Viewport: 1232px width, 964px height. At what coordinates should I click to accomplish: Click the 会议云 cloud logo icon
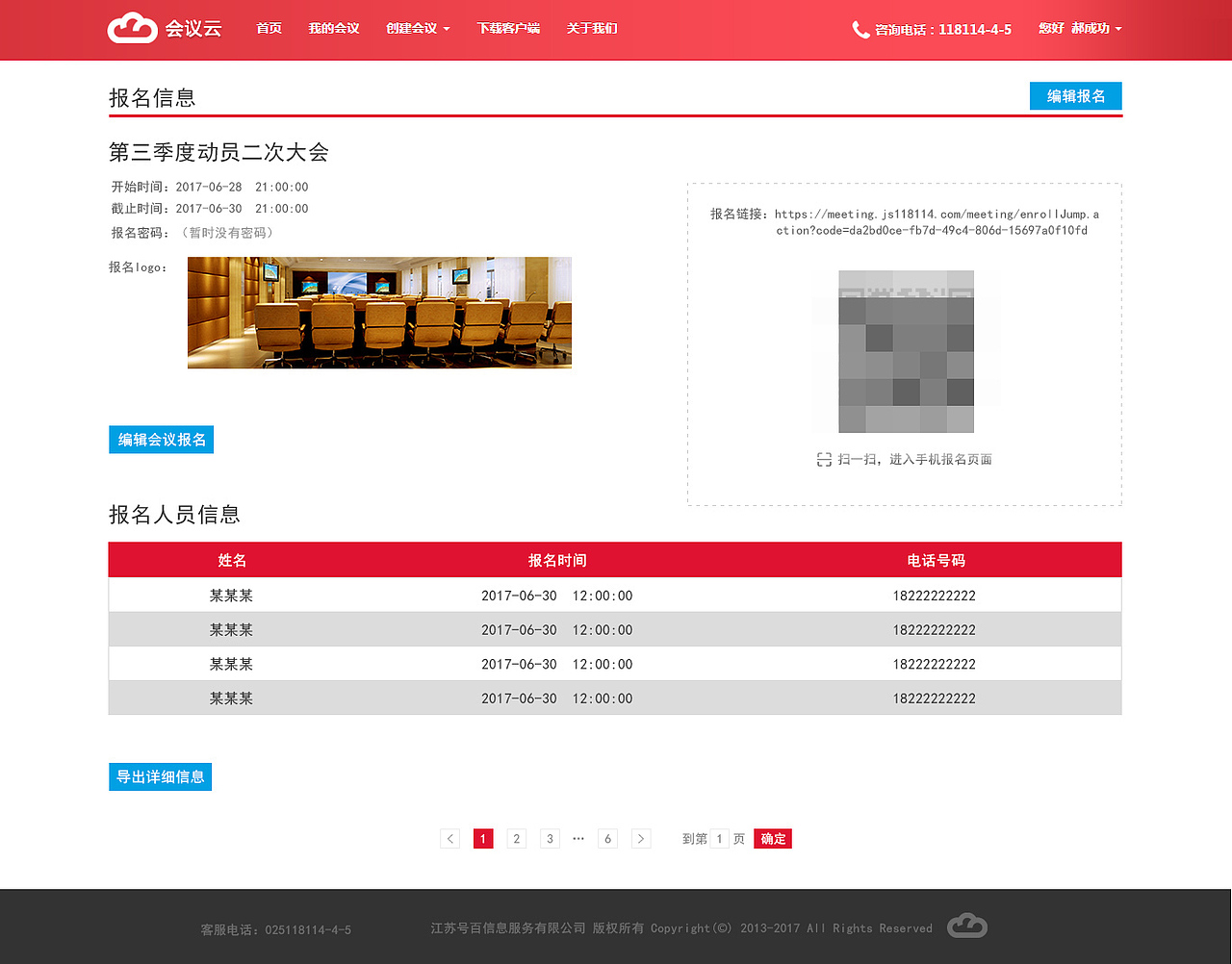[132, 28]
